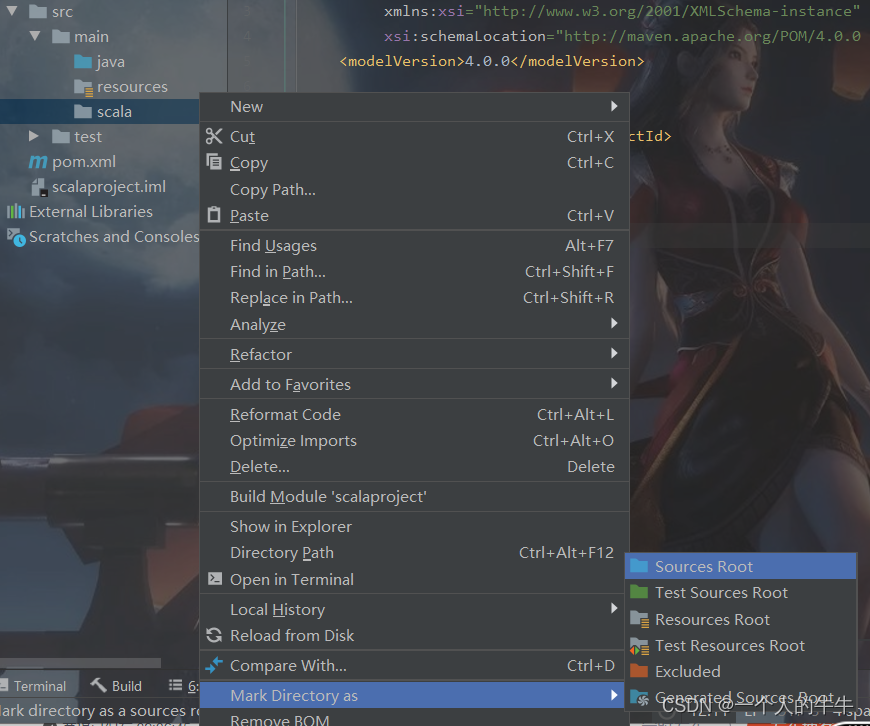
Task: Open the Terminal tool window tab
Action: (35, 686)
